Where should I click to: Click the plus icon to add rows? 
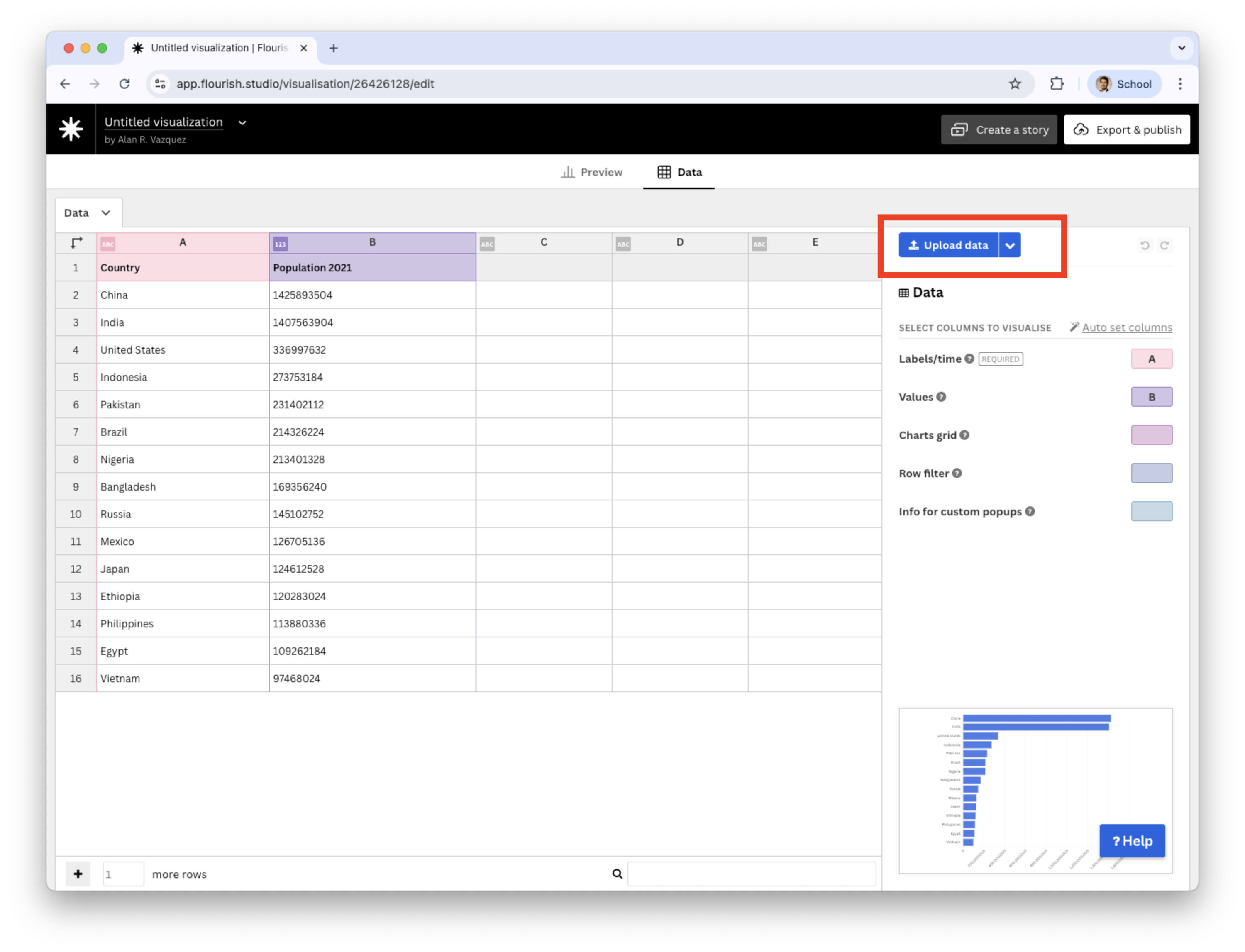click(78, 874)
